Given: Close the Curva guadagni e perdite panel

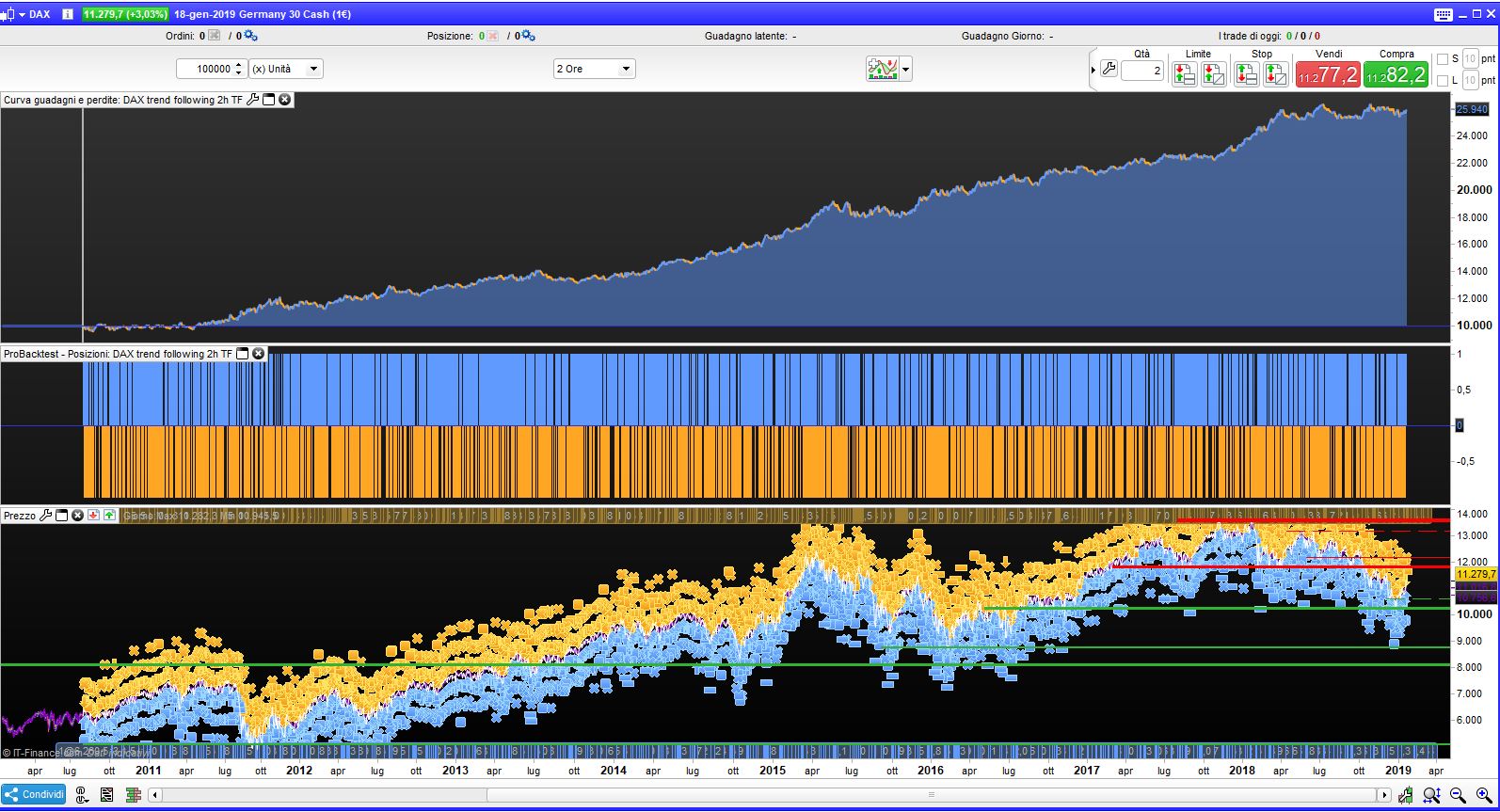Looking at the screenshot, I should point(285,100).
